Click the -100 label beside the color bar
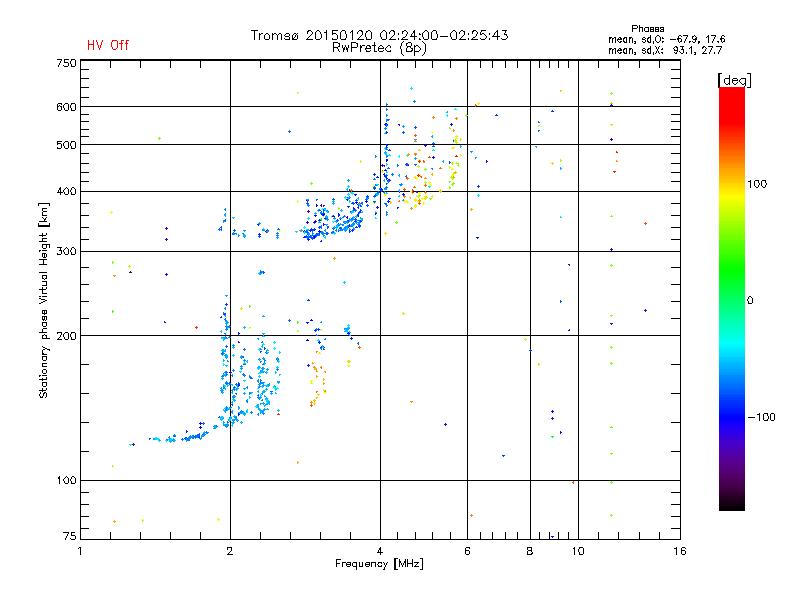 [762, 417]
